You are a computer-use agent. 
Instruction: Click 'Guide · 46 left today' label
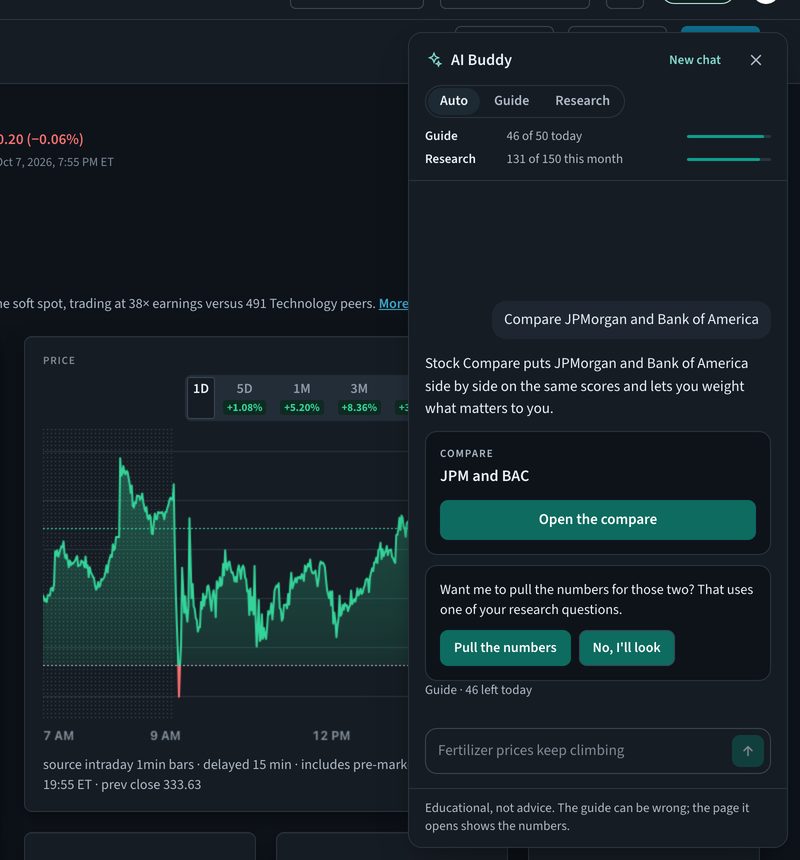478,690
